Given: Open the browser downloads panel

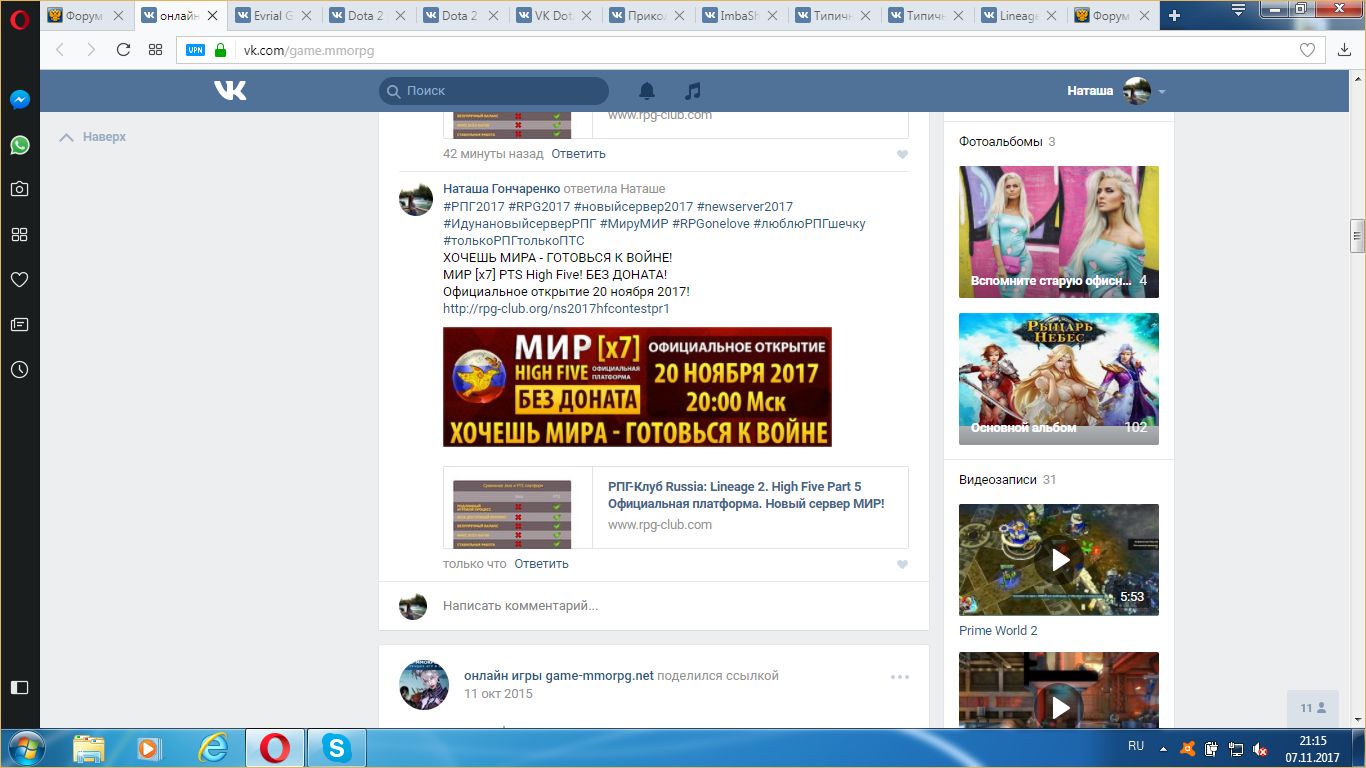Looking at the screenshot, I should [1344, 50].
